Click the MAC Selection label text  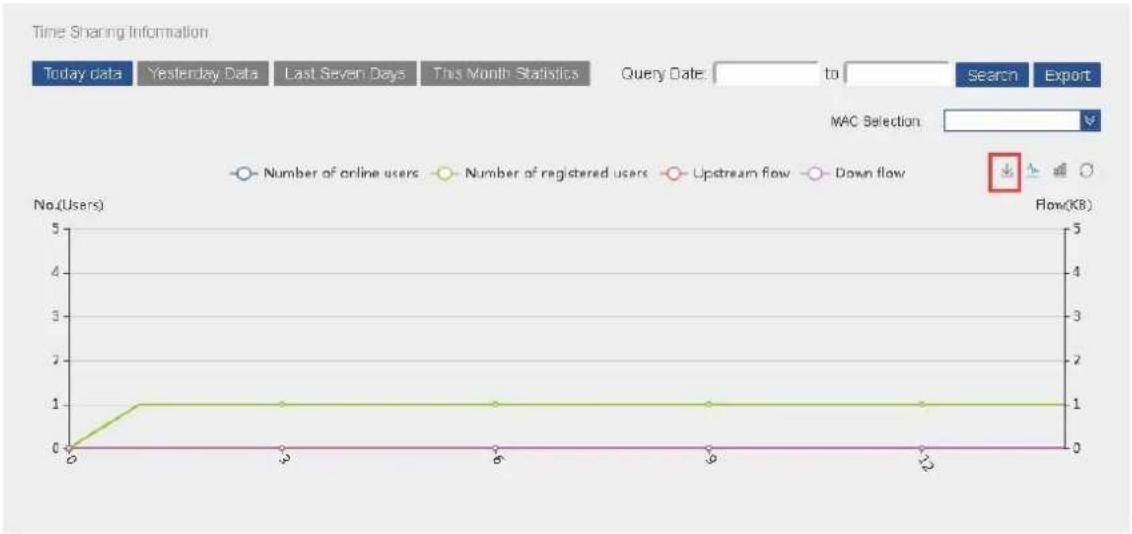click(x=876, y=122)
